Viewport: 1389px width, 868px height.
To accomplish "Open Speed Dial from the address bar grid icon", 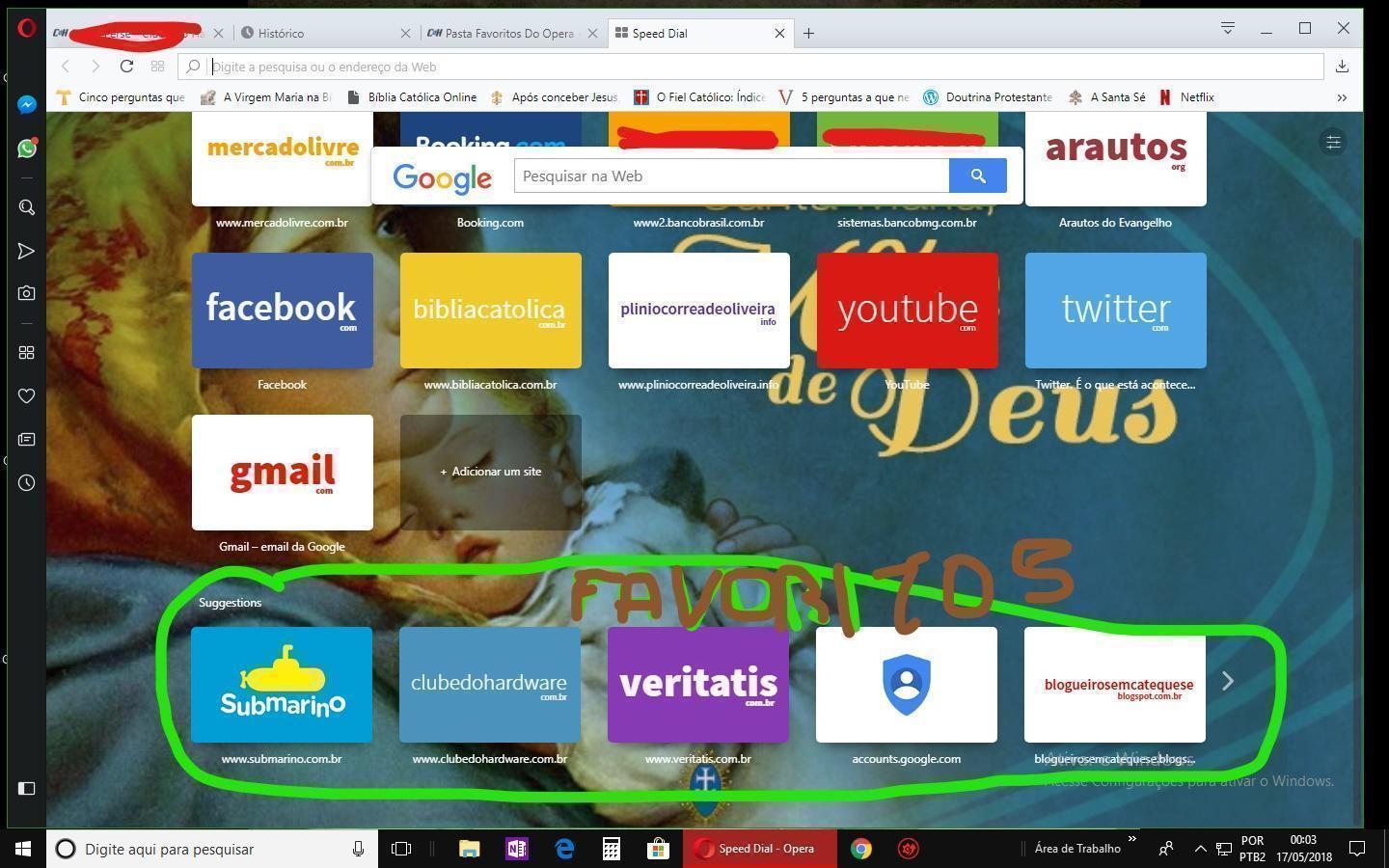I will pos(157,66).
